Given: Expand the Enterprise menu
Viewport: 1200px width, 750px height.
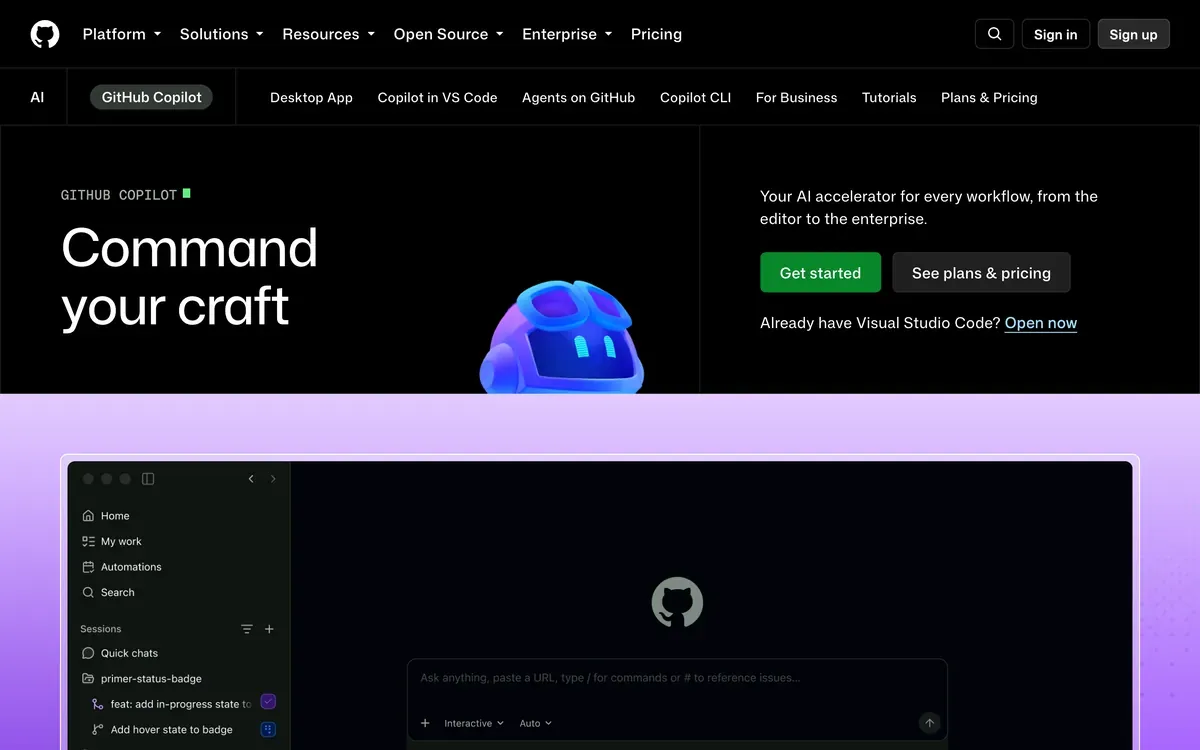Looking at the screenshot, I should pyautogui.click(x=567, y=34).
